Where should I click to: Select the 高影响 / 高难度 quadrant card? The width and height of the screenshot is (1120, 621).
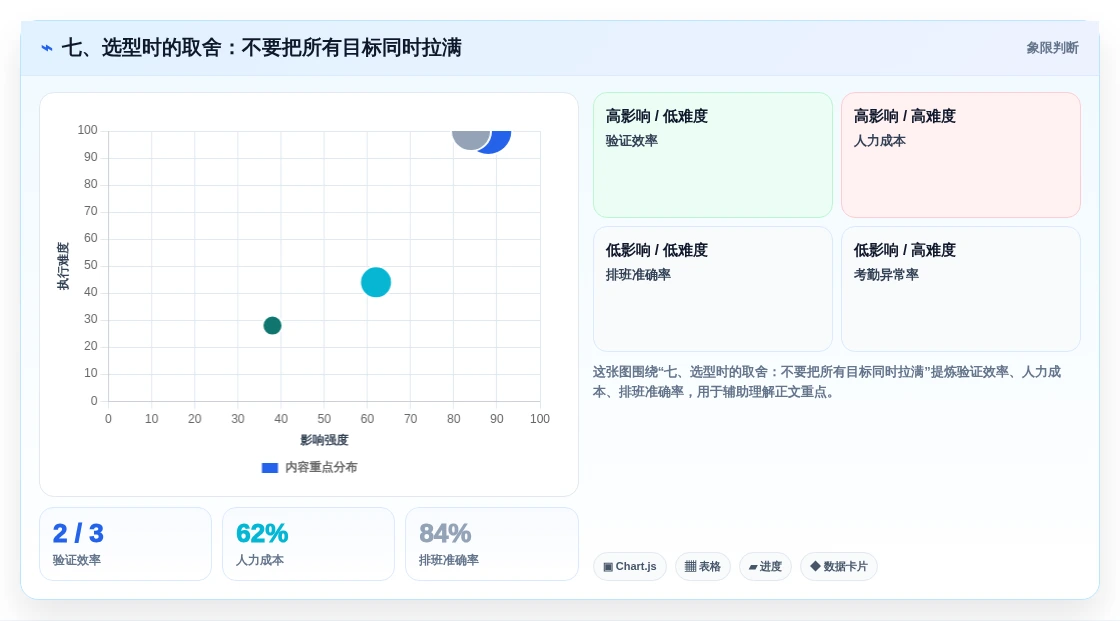click(961, 155)
